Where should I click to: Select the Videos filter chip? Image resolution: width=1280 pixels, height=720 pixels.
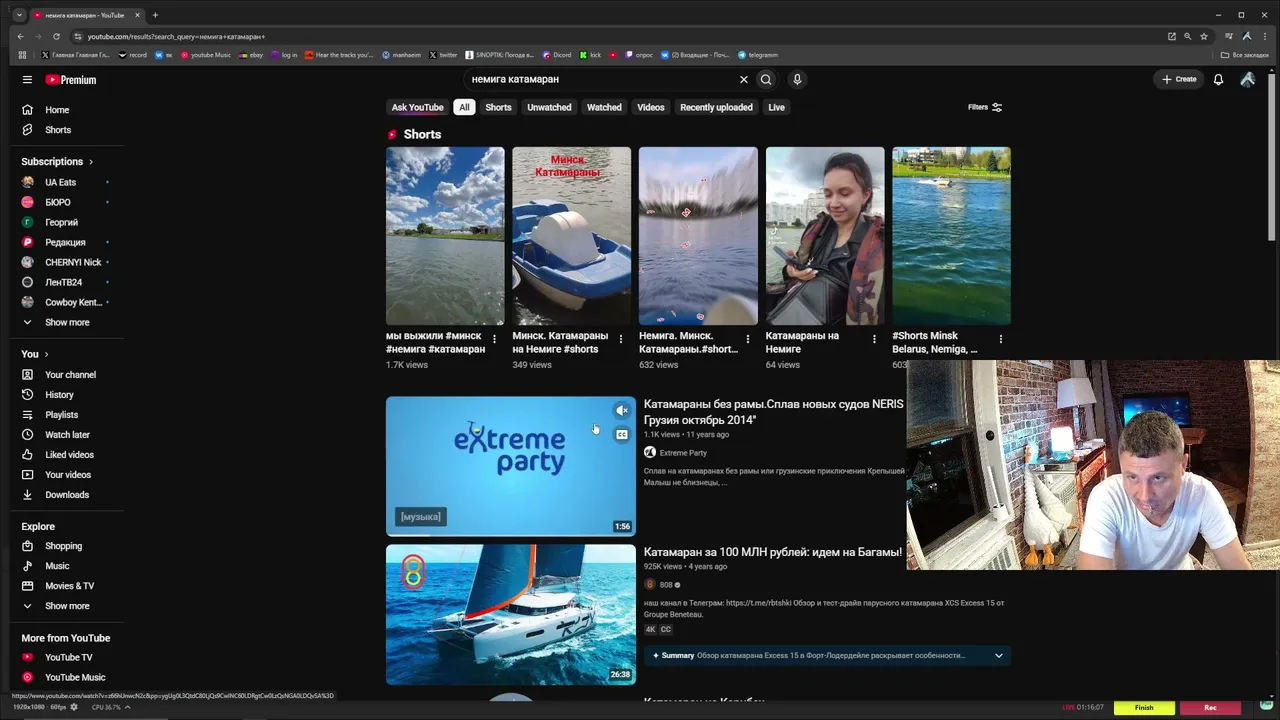coord(651,107)
